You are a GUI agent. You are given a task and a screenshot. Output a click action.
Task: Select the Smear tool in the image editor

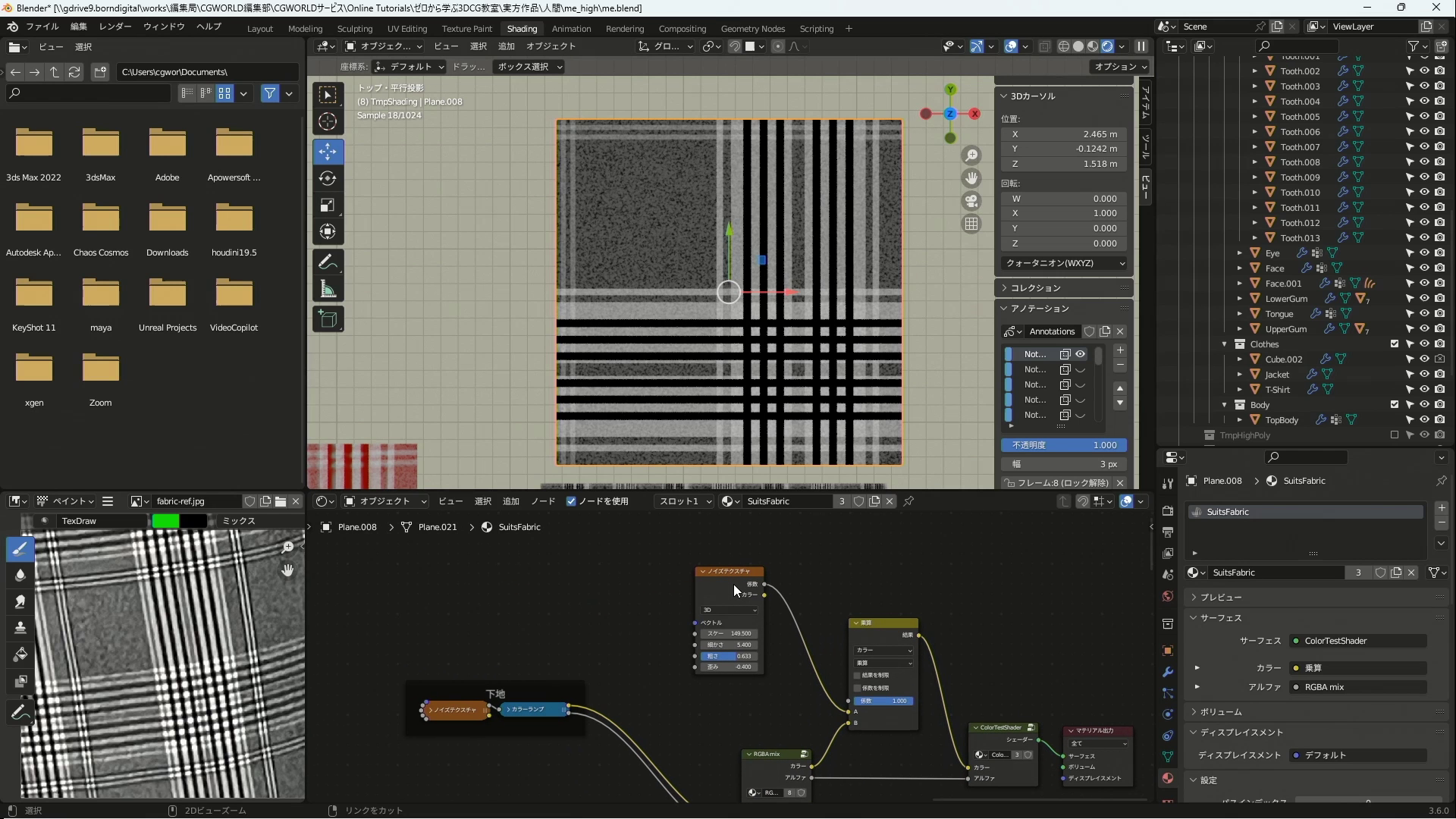20,601
